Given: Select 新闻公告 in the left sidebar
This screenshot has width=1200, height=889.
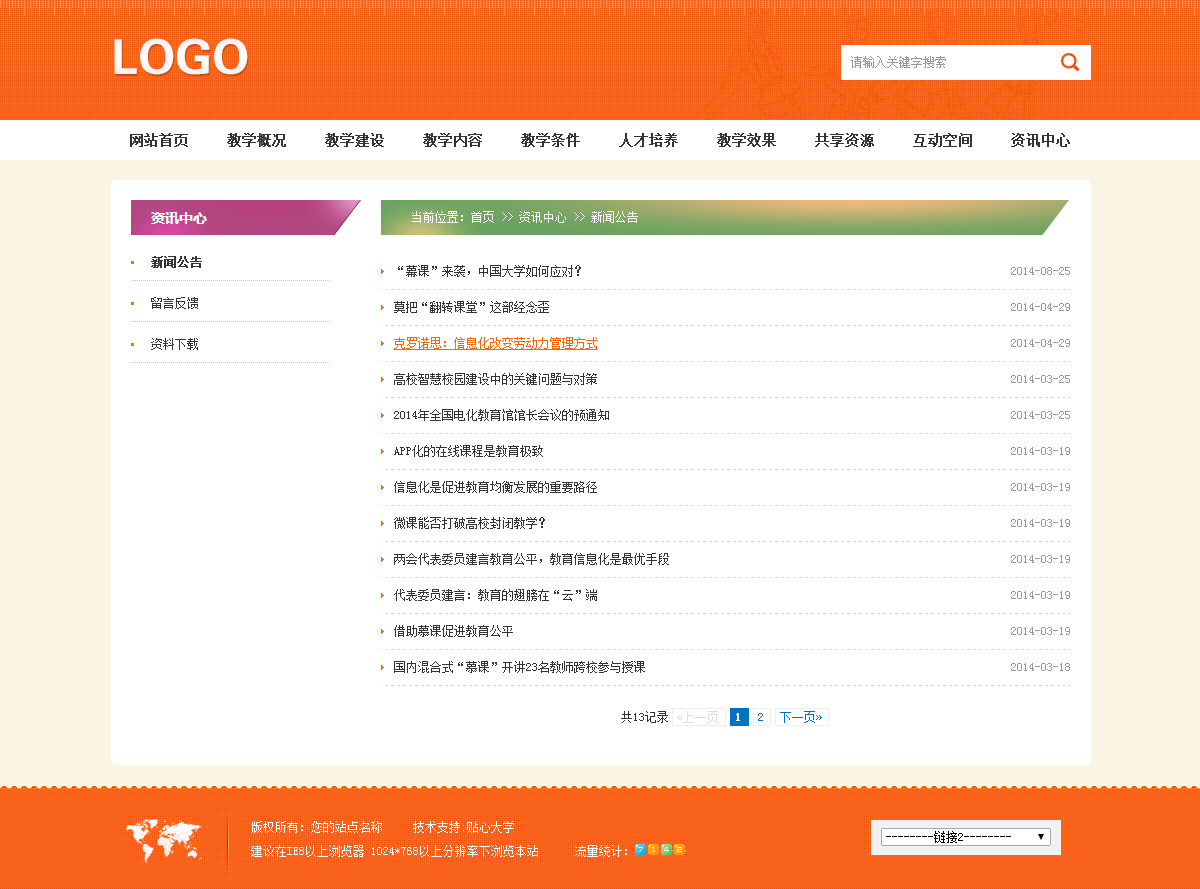Looking at the screenshot, I should 177,262.
